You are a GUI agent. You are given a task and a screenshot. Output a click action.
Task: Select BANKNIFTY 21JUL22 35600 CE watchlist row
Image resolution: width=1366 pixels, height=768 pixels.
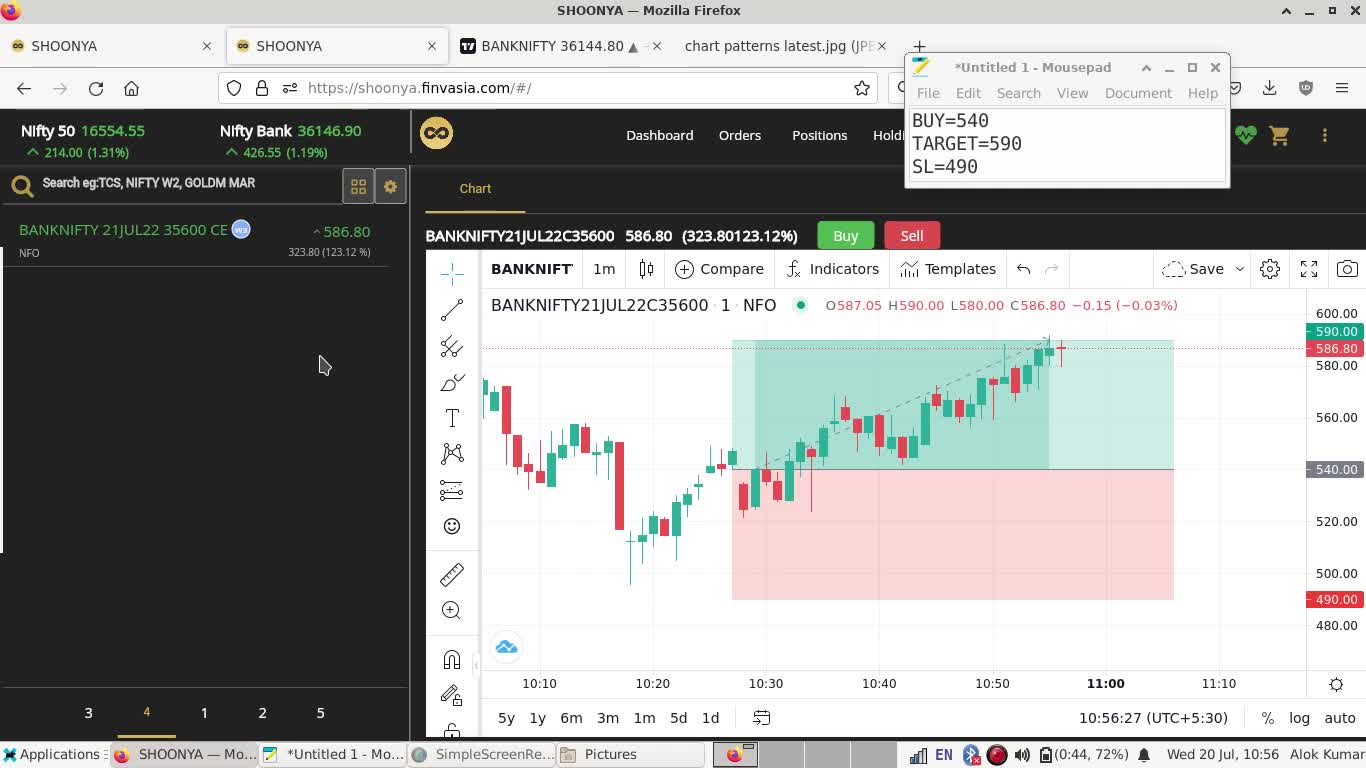[195, 240]
